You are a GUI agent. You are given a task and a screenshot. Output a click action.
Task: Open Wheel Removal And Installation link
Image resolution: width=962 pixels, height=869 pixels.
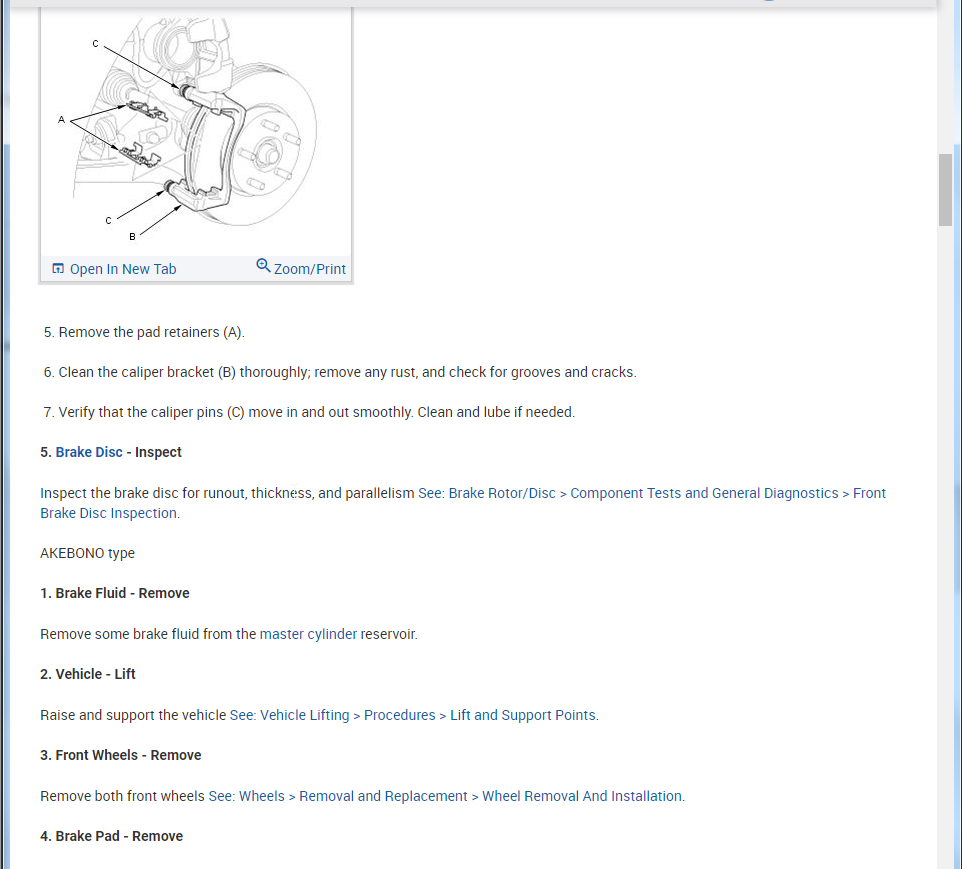click(582, 796)
